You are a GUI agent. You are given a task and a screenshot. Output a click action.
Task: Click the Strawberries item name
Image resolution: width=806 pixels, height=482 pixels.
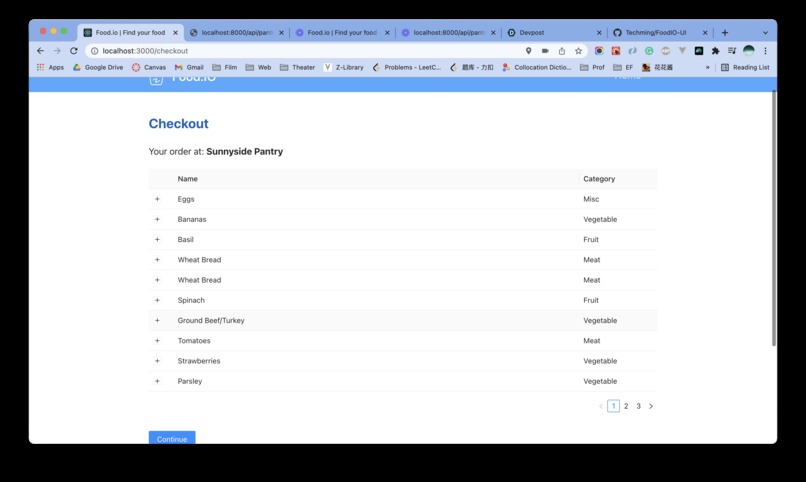click(199, 361)
